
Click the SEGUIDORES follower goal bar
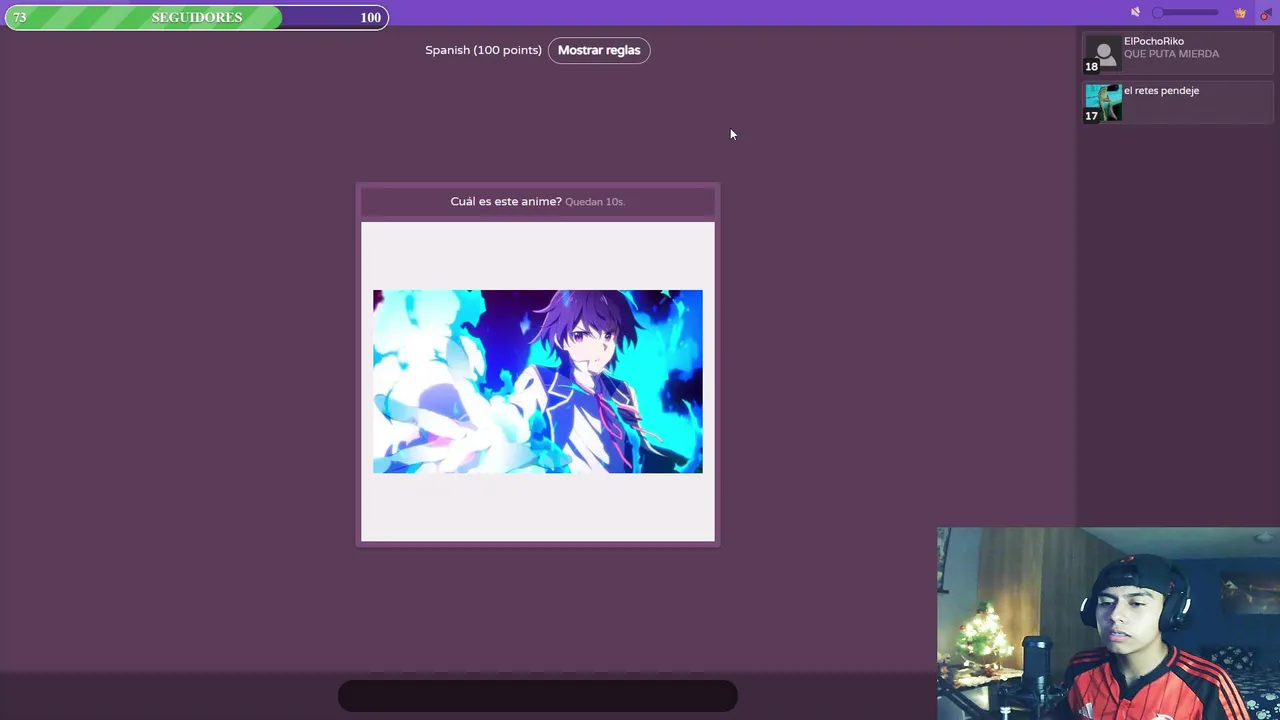197,17
